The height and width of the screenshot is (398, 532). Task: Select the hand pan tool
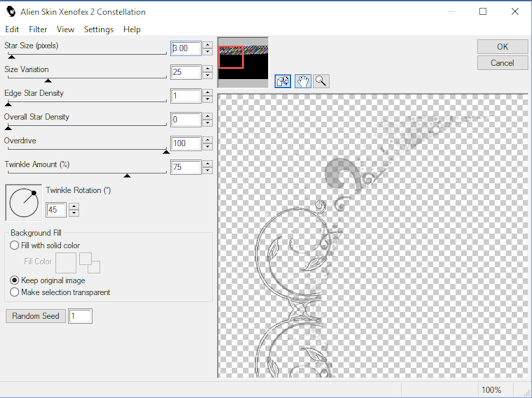303,81
